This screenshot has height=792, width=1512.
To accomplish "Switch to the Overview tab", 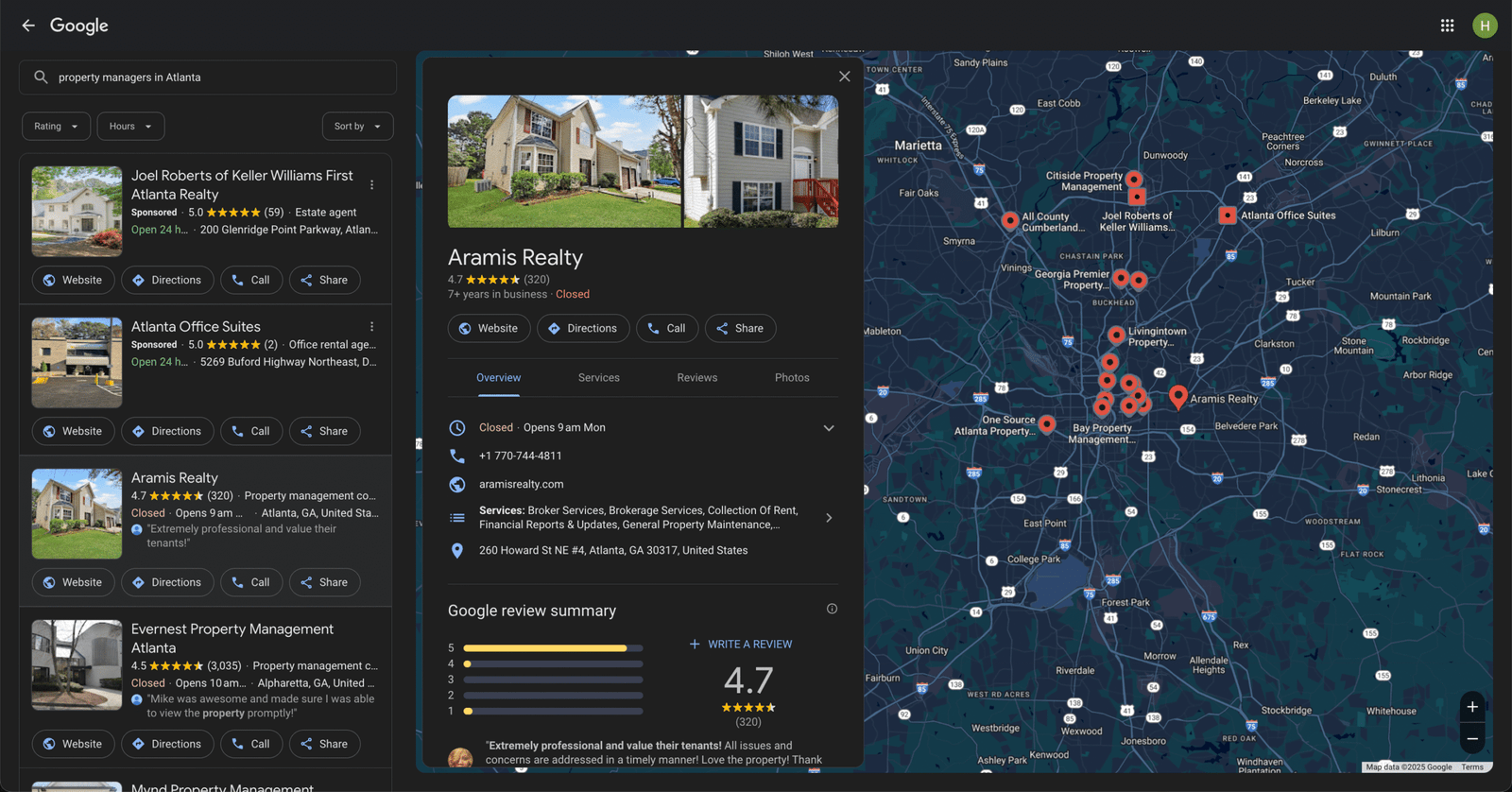I will [498, 378].
